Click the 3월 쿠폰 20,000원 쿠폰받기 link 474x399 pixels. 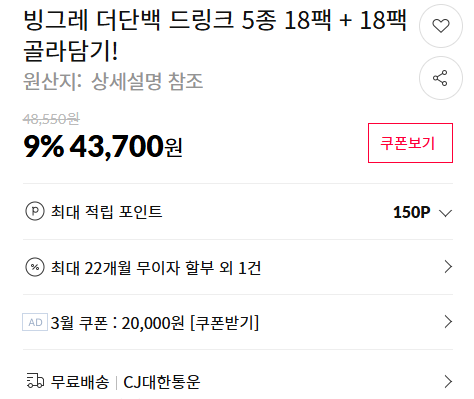(x=155, y=323)
